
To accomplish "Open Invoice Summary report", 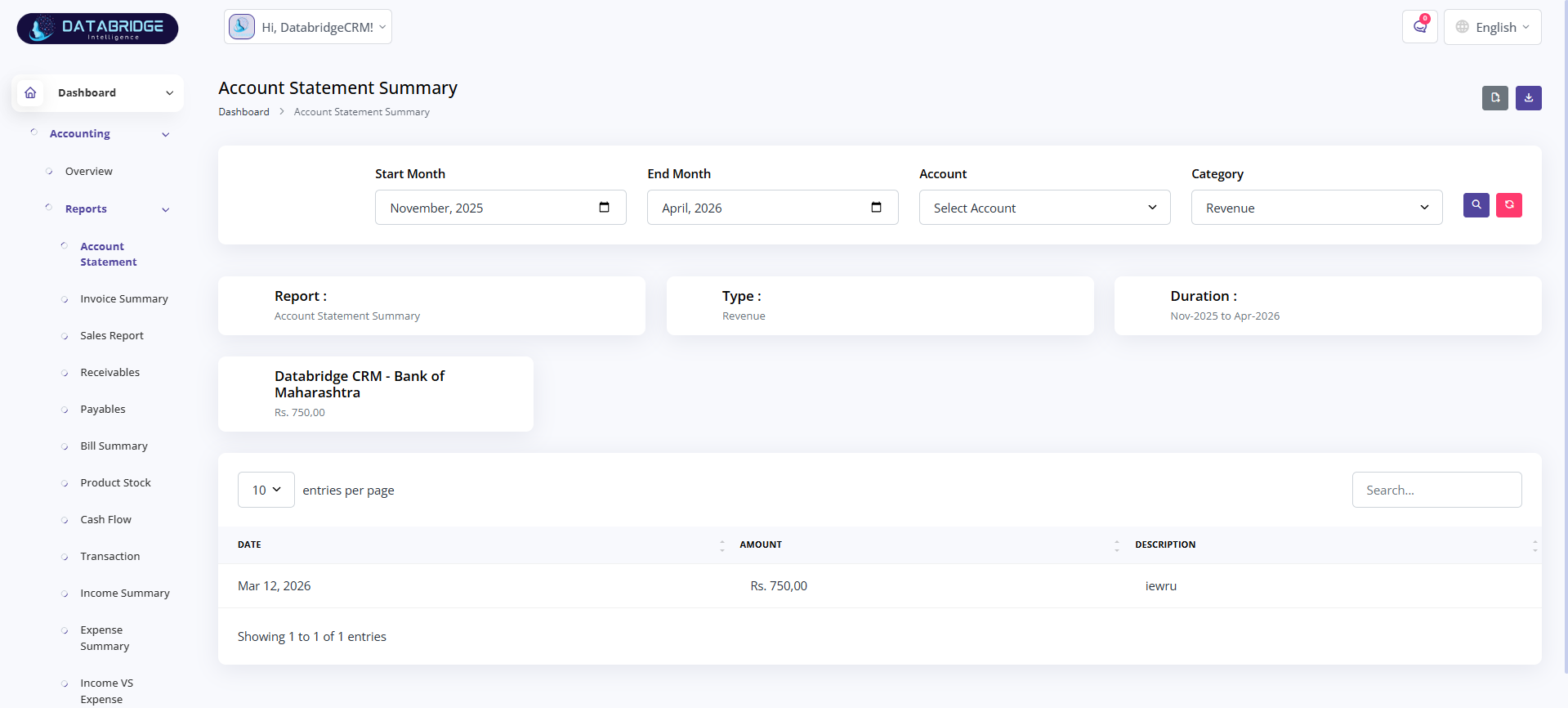I will pos(124,298).
